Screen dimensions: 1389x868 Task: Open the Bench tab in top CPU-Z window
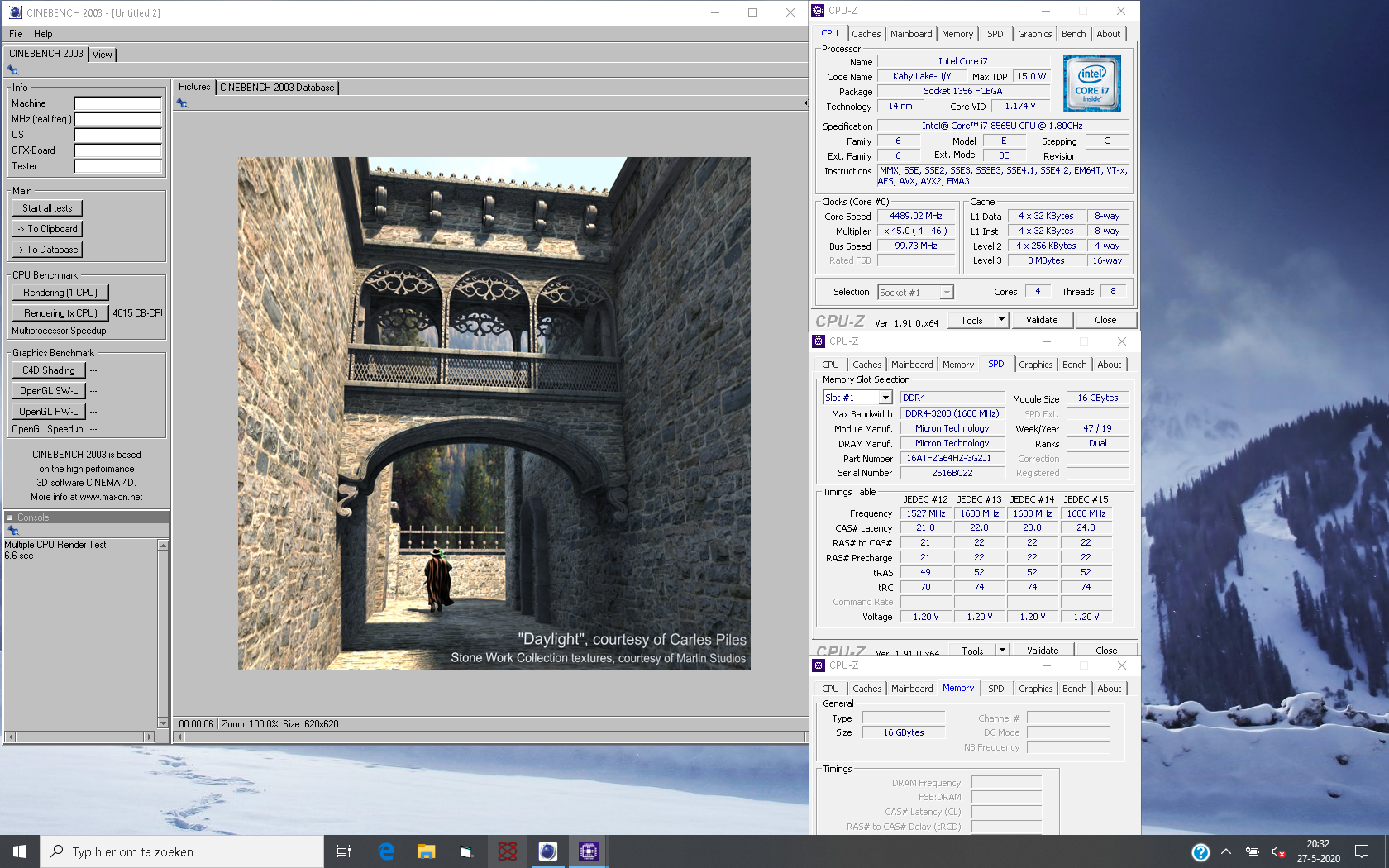pyautogui.click(x=1074, y=34)
